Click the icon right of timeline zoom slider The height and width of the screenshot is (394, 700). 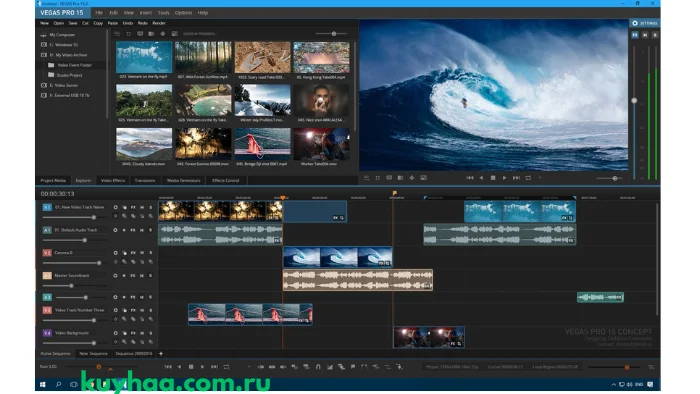pos(651,367)
